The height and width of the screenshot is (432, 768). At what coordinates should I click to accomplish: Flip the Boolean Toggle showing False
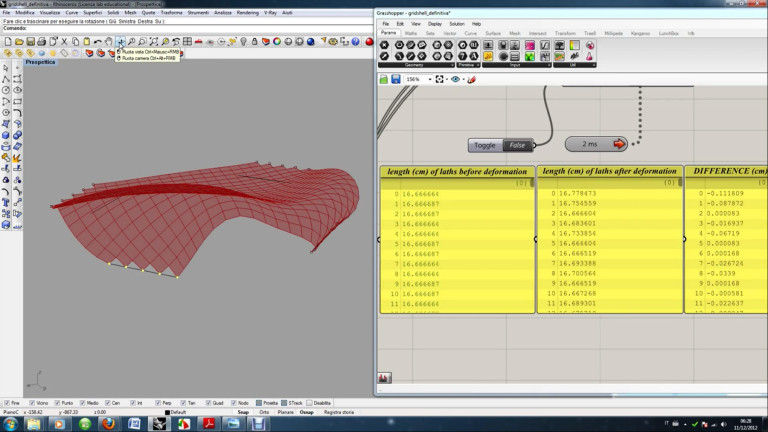(517, 145)
